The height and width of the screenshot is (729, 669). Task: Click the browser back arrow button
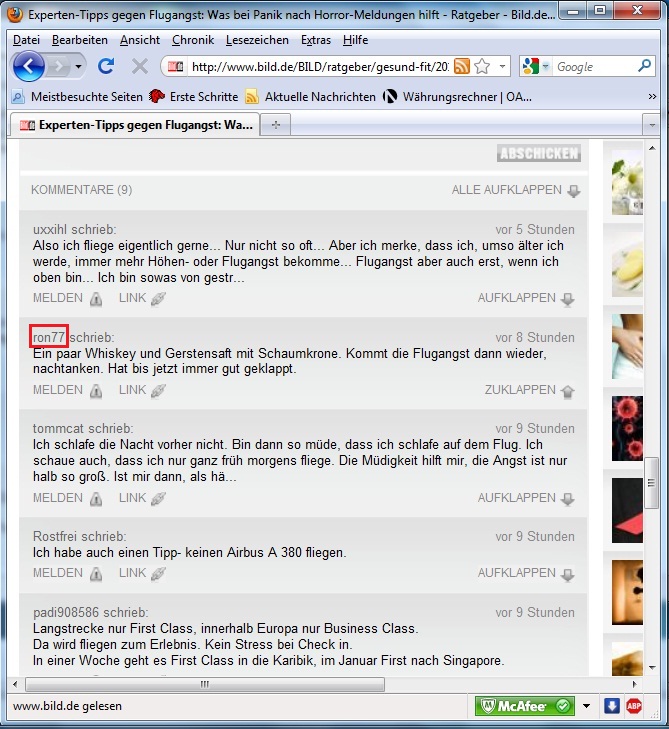(29, 66)
